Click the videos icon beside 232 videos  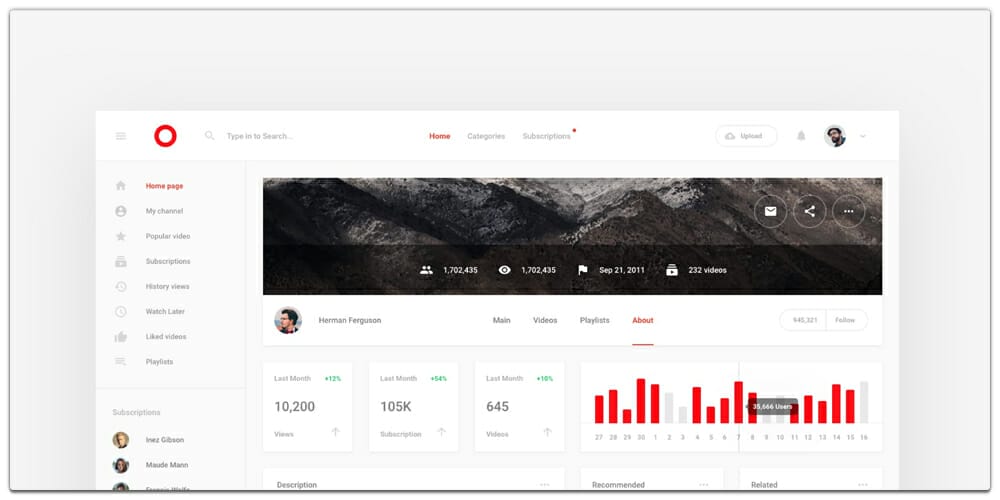pos(672,270)
